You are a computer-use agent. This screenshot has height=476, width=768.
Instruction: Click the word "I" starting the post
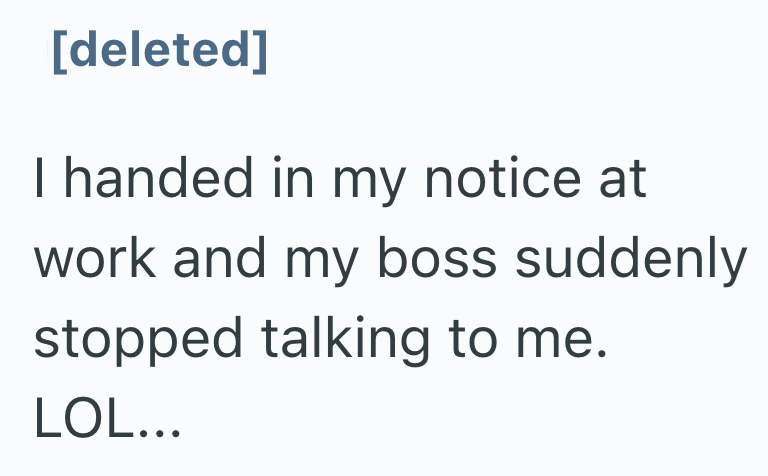coord(39,180)
